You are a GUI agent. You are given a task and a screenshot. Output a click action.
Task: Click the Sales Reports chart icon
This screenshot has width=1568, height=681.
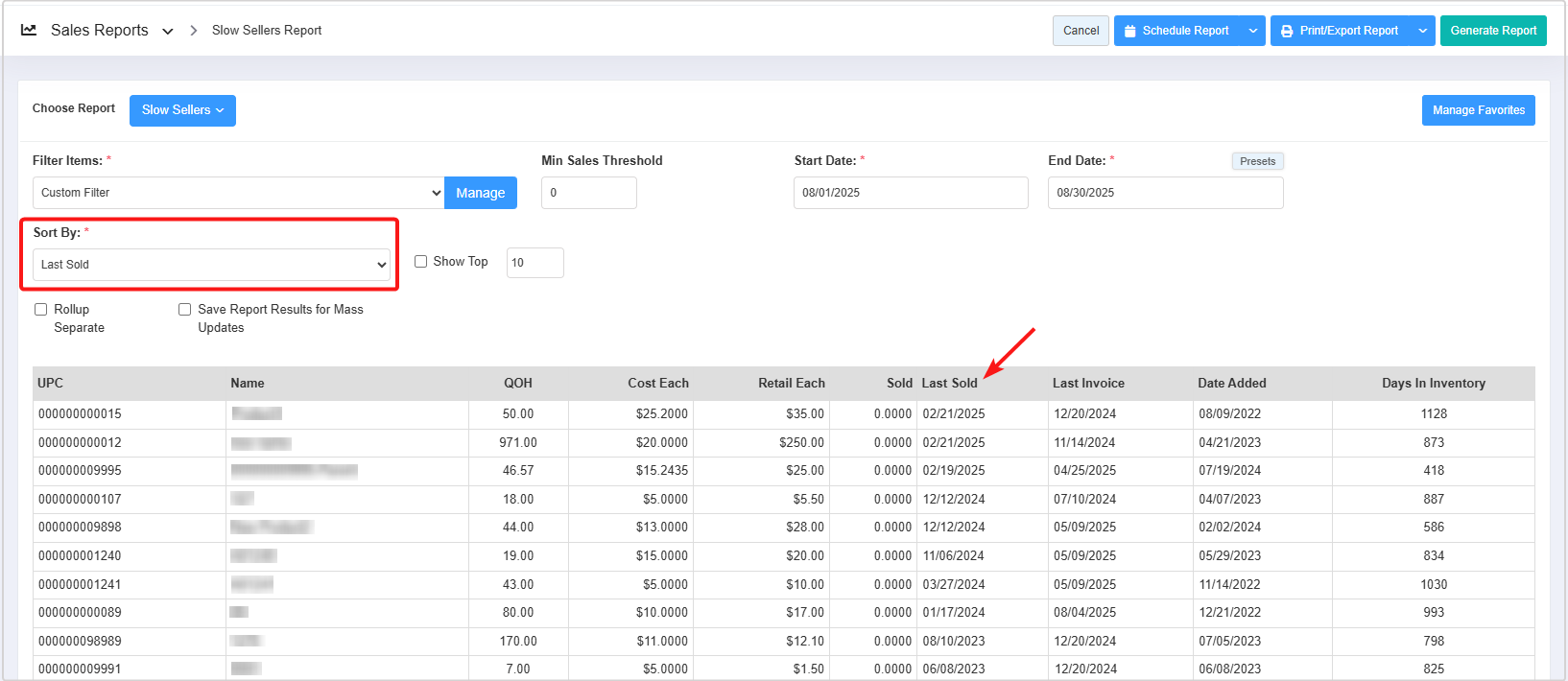(29, 30)
